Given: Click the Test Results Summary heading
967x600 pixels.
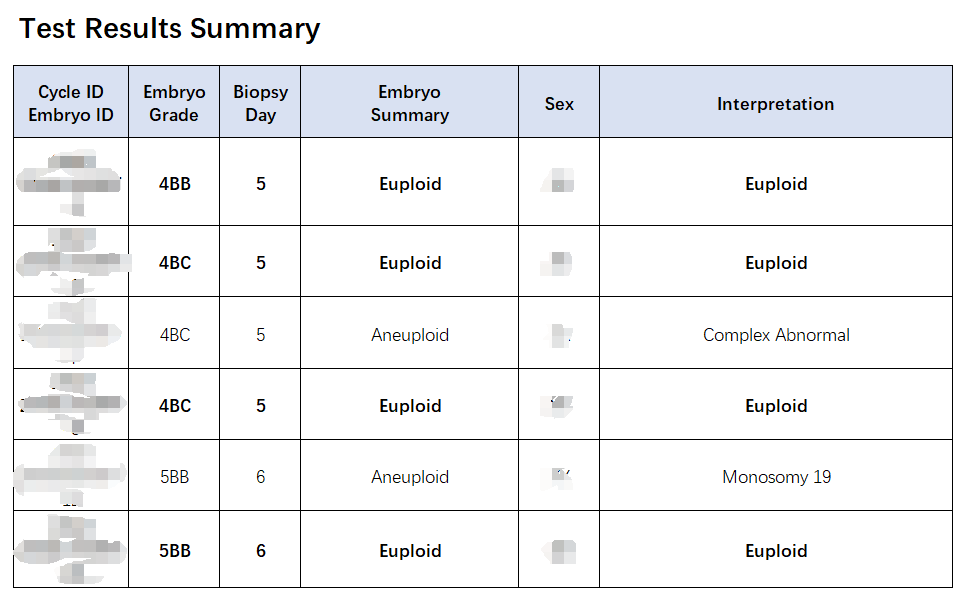Looking at the screenshot, I should pos(170,29).
